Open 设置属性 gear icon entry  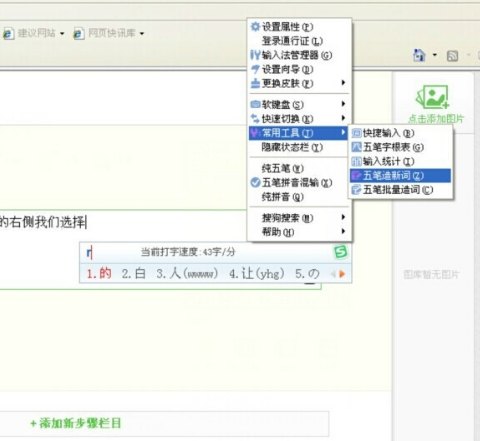click(x=255, y=26)
